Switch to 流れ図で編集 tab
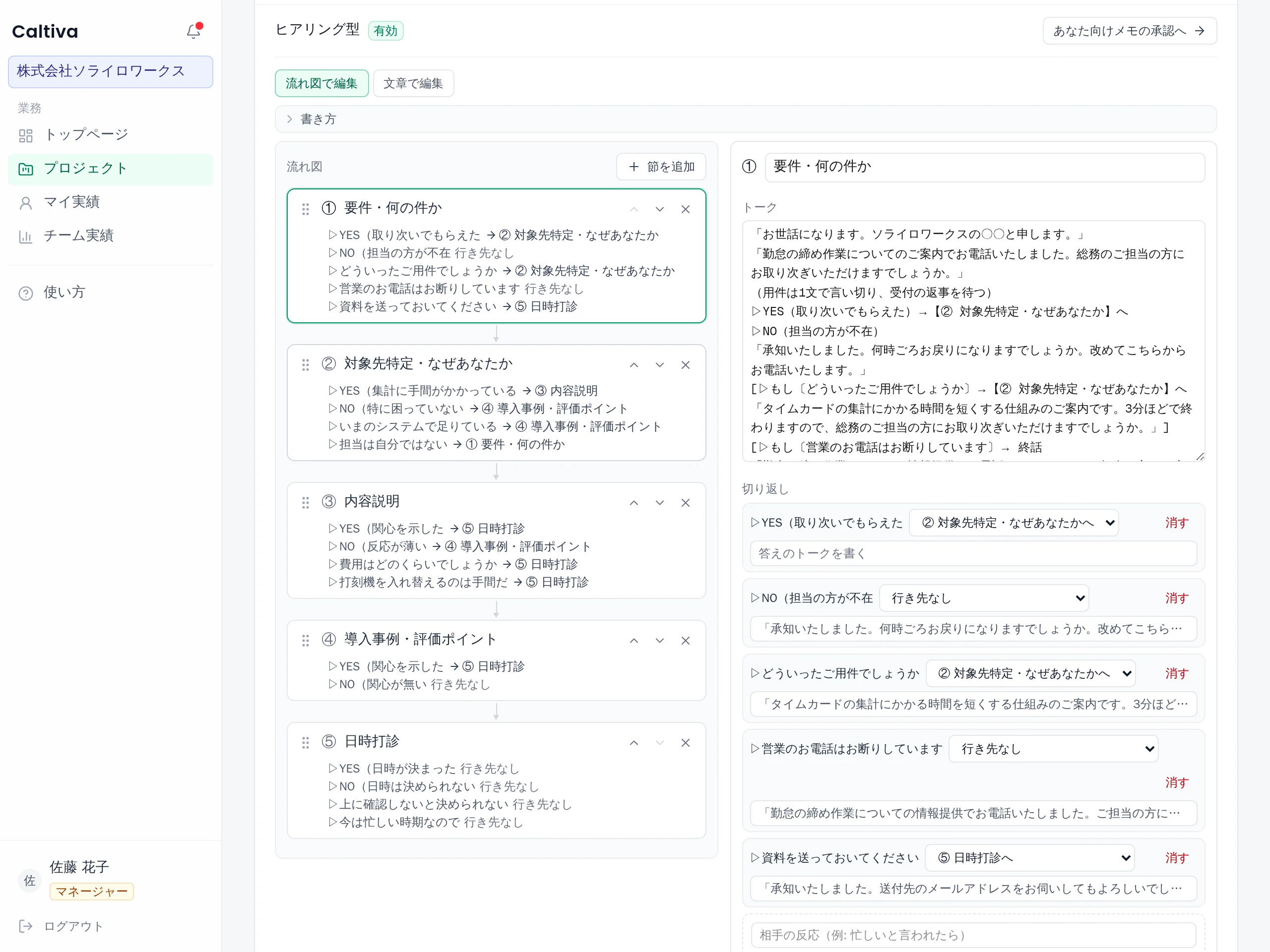 (x=321, y=83)
